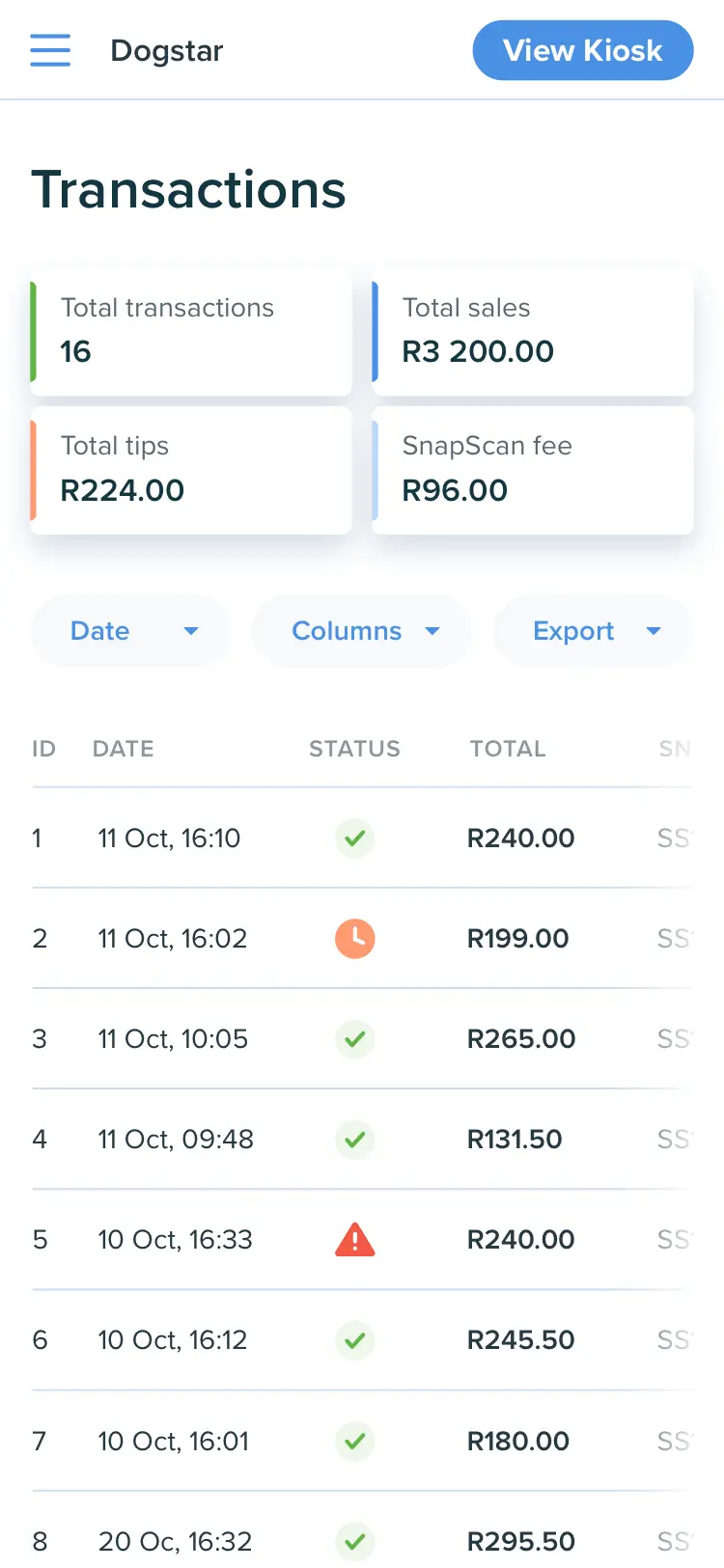Open the Export options dropdown
This screenshot has height=1568, width=724.
[593, 631]
